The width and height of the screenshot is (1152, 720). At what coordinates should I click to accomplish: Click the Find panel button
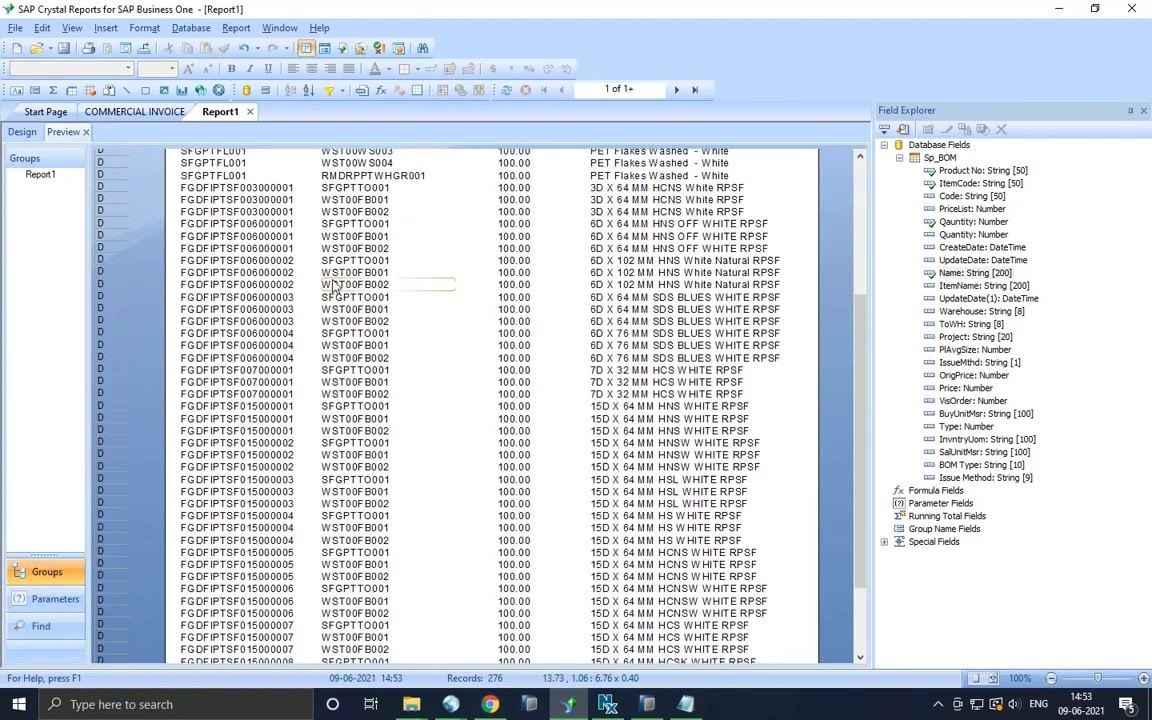pyautogui.click(x=46, y=627)
